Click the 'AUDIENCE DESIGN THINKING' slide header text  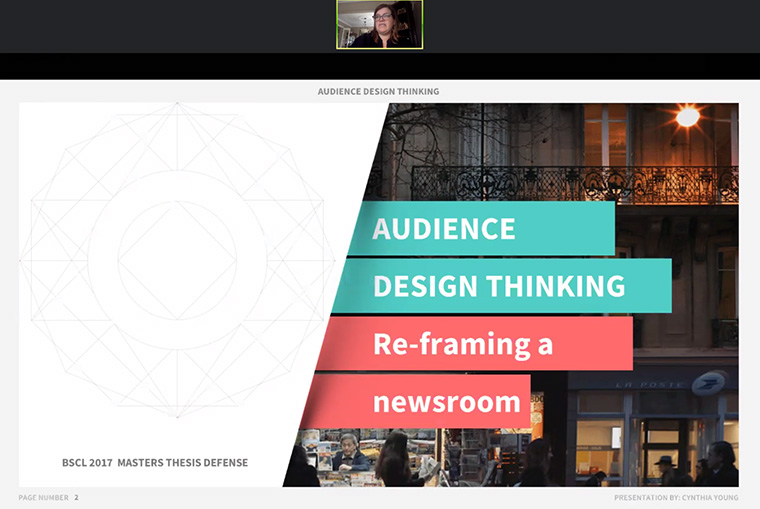[379, 91]
